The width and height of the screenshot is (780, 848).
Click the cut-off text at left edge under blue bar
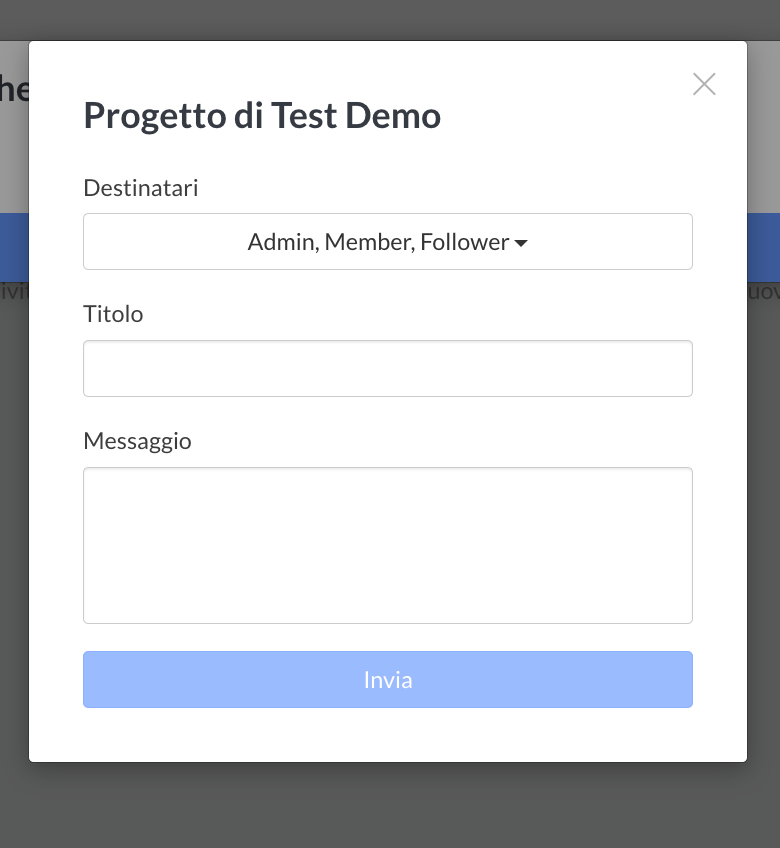coord(14,292)
